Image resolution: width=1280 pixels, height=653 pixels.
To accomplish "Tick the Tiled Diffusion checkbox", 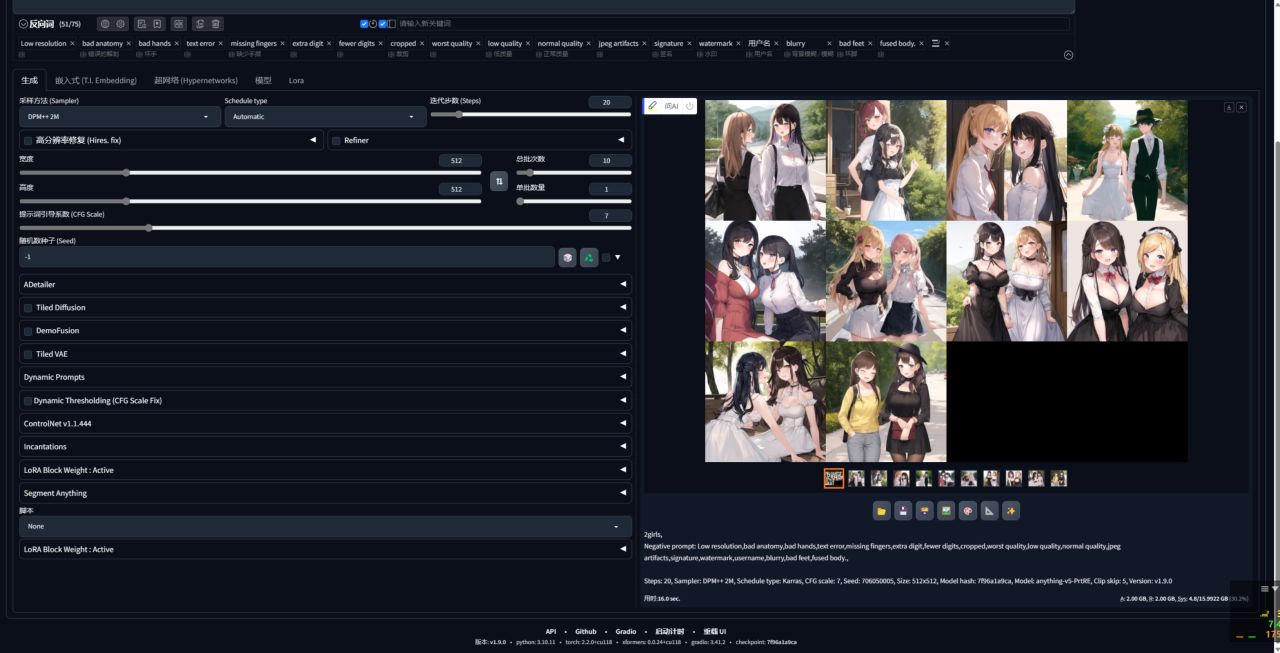I will 28,308.
